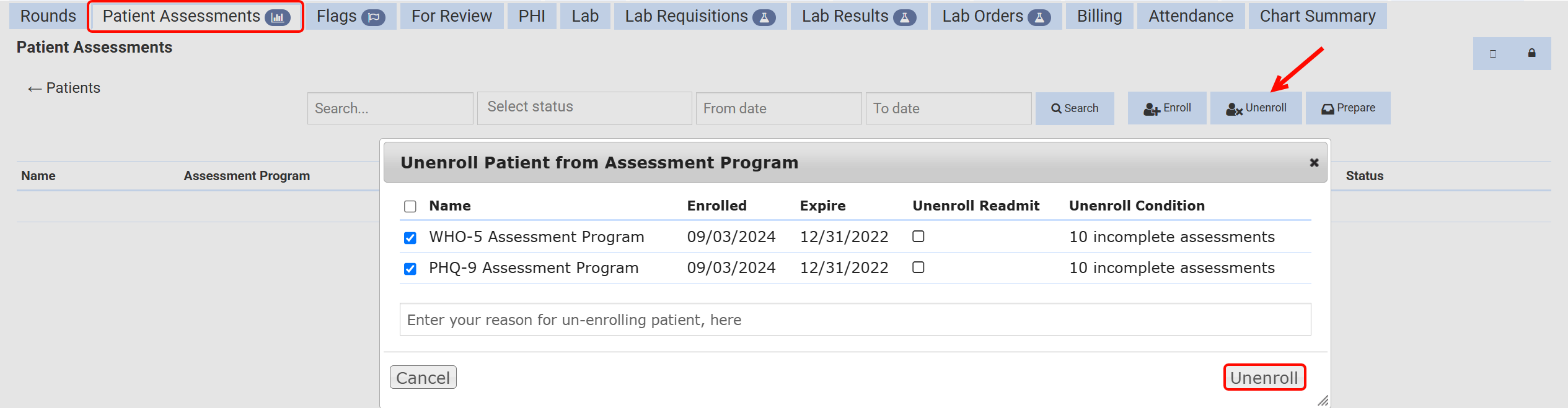
Task: Enable Unenroll Readmit for WHO-5 program
Action: point(918,237)
